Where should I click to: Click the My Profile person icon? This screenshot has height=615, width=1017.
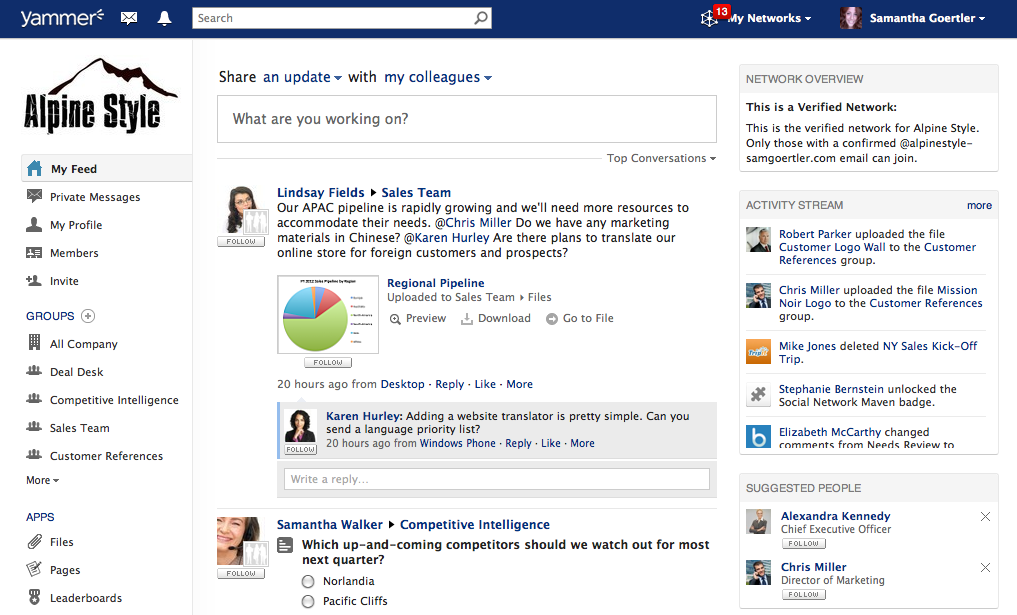click(x=34, y=224)
